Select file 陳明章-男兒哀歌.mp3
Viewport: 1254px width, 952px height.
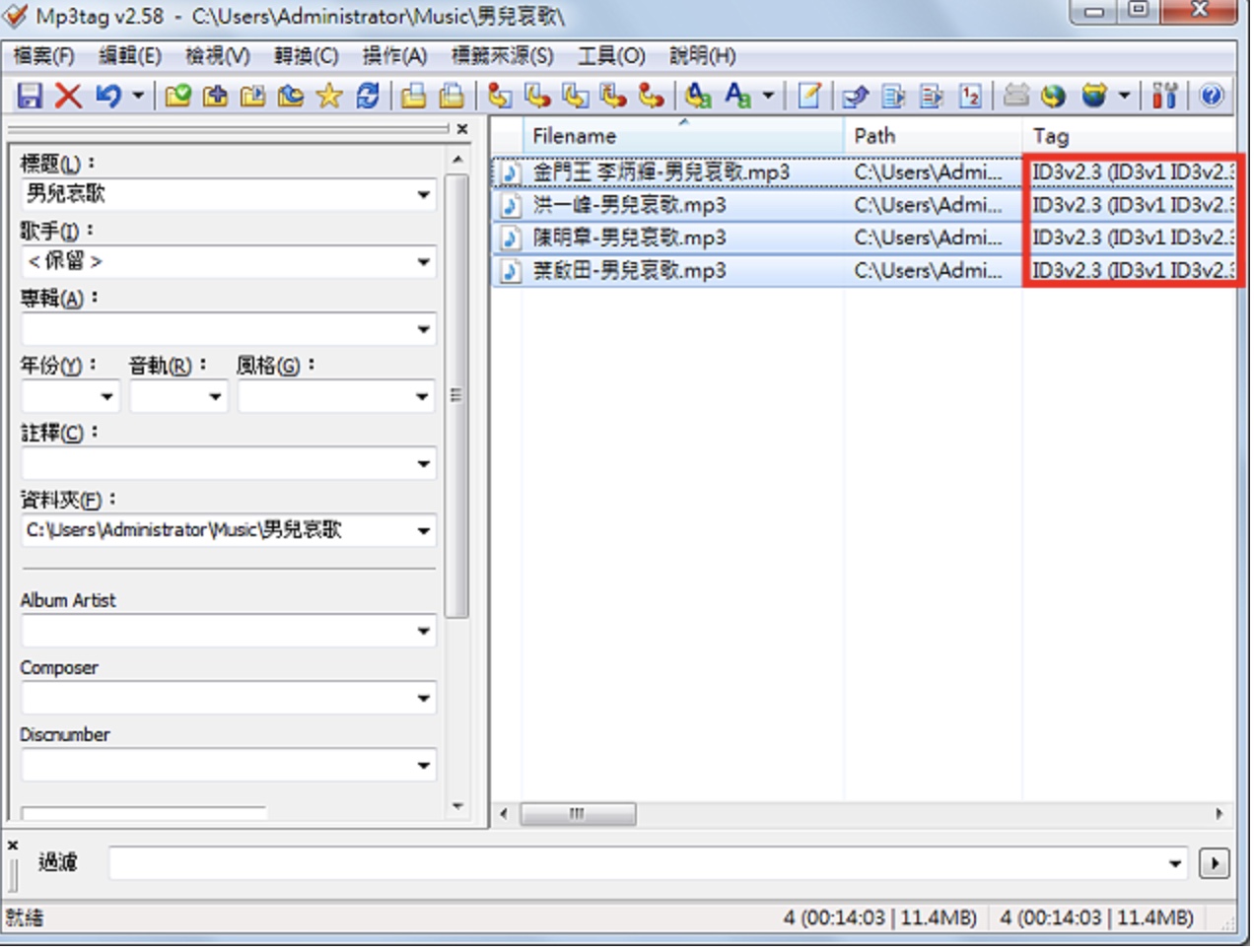coord(629,238)
